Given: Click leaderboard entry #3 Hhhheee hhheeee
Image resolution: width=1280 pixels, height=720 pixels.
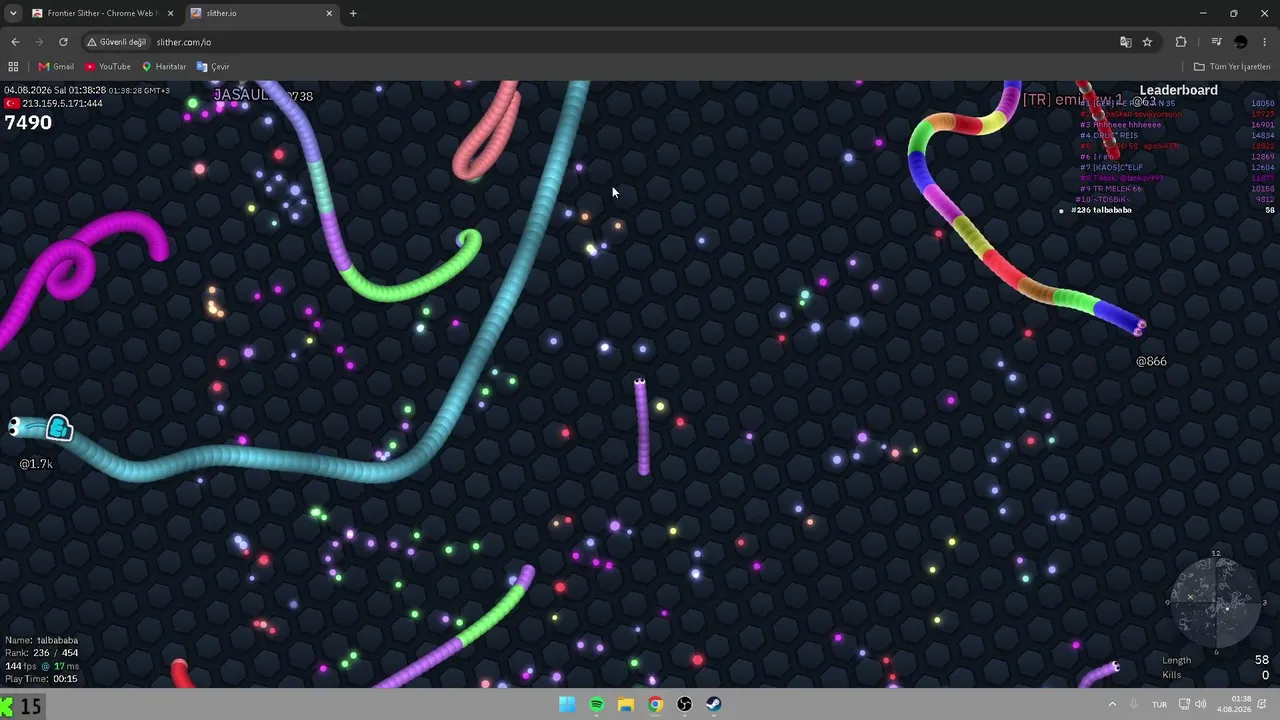Looking at the screenshot, I should click(x=1121, y=125).
